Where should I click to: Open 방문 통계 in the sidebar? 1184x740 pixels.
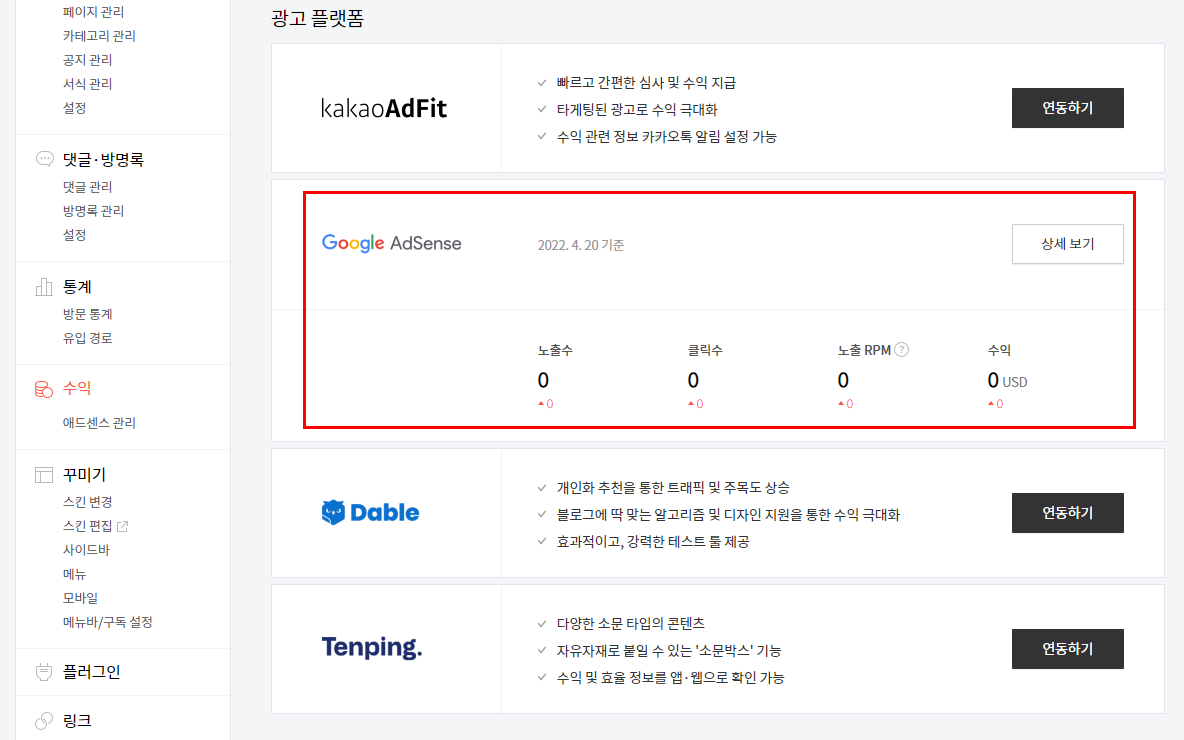click(x=88, y=313)
